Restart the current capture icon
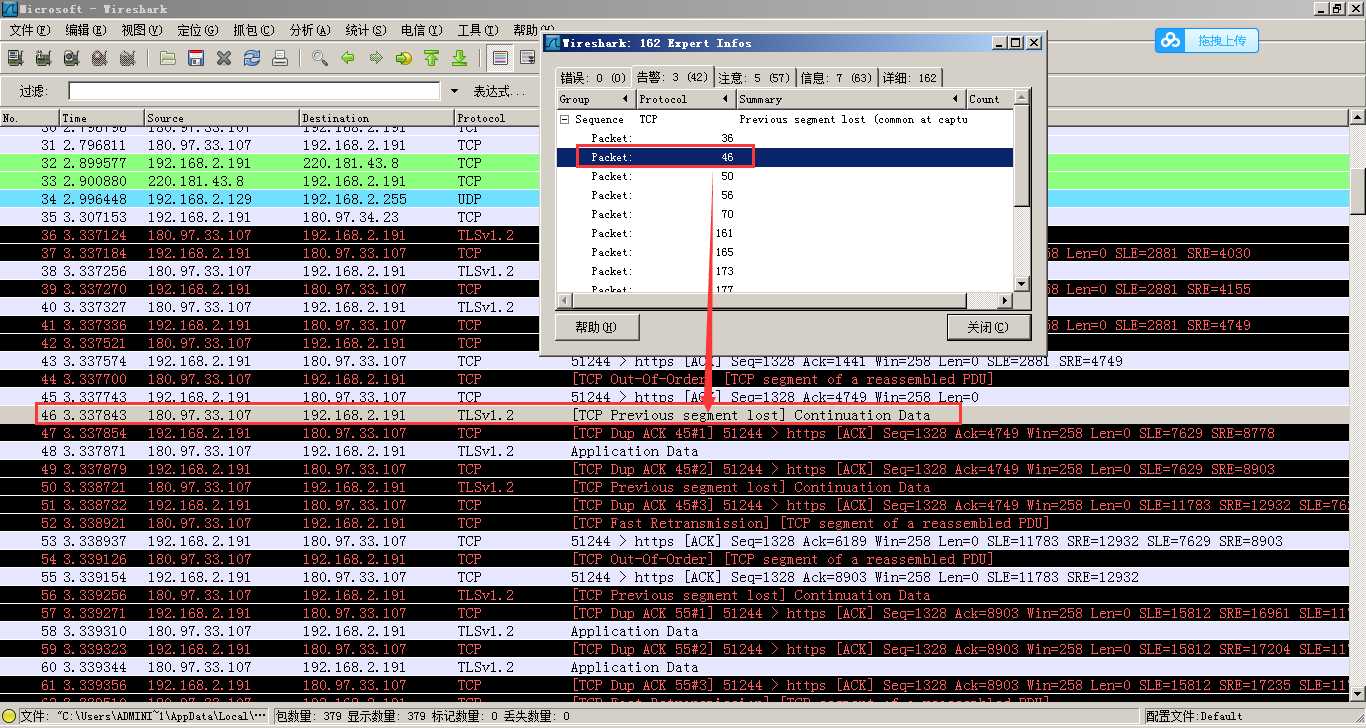Image resolution: width=1366 pixels, height=728 pixels. 128,58
